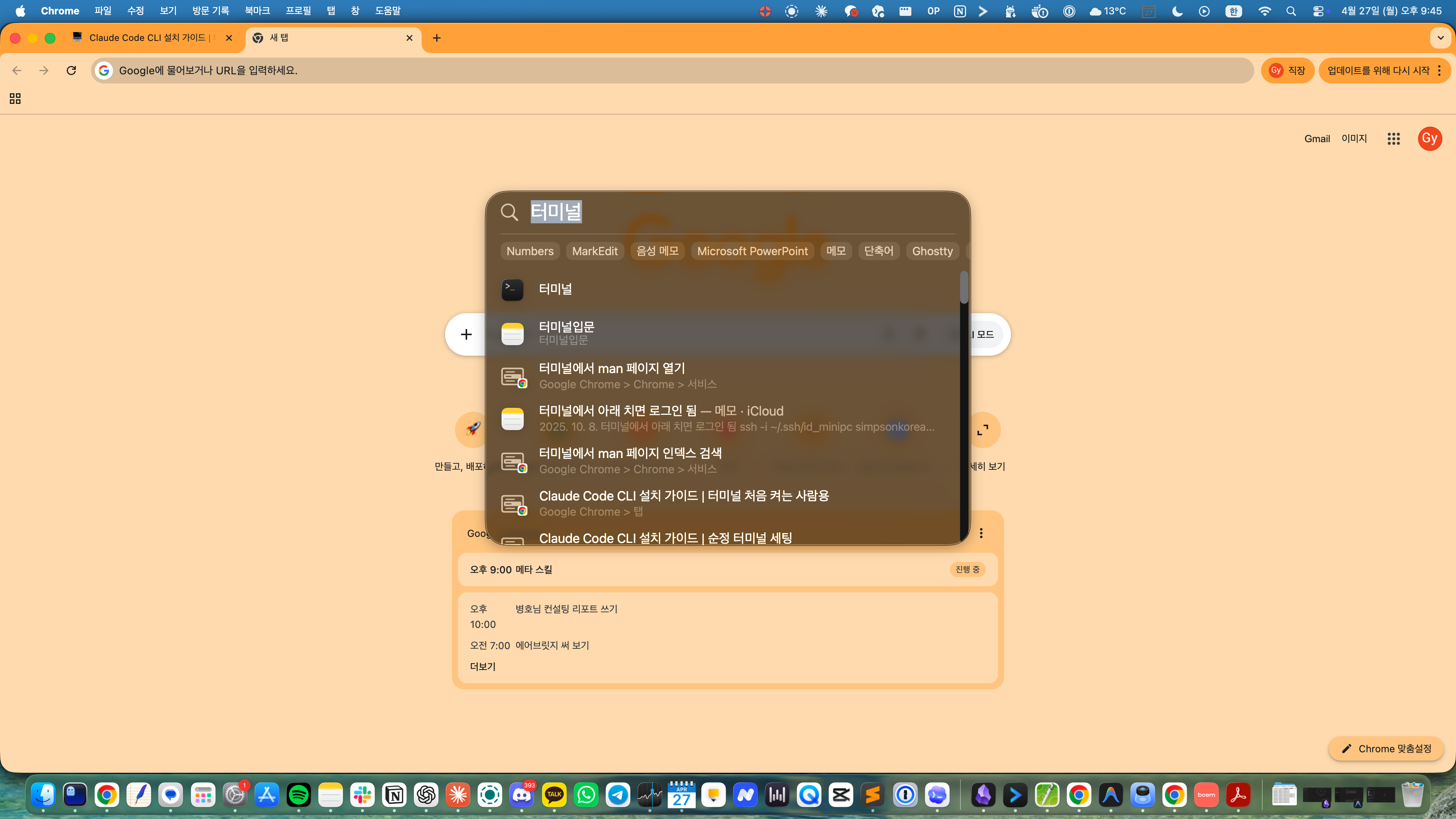The image size is (1456, 819).
Task: Open the Chrome tab search chevron
Action: pyautogui.click(x=1440, y=38)
